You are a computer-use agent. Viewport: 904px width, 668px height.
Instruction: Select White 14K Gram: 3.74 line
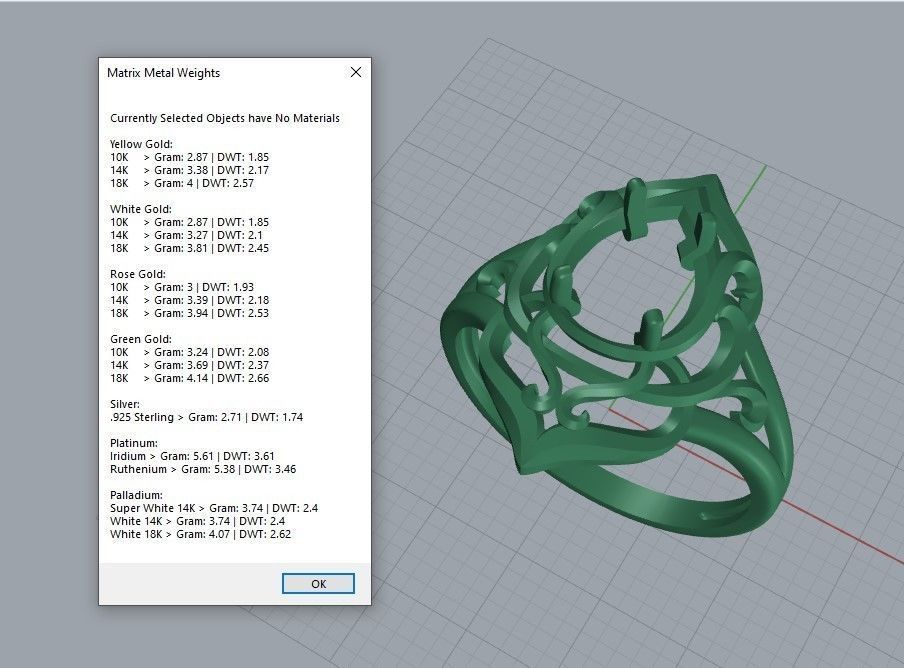tap(197, 522)
